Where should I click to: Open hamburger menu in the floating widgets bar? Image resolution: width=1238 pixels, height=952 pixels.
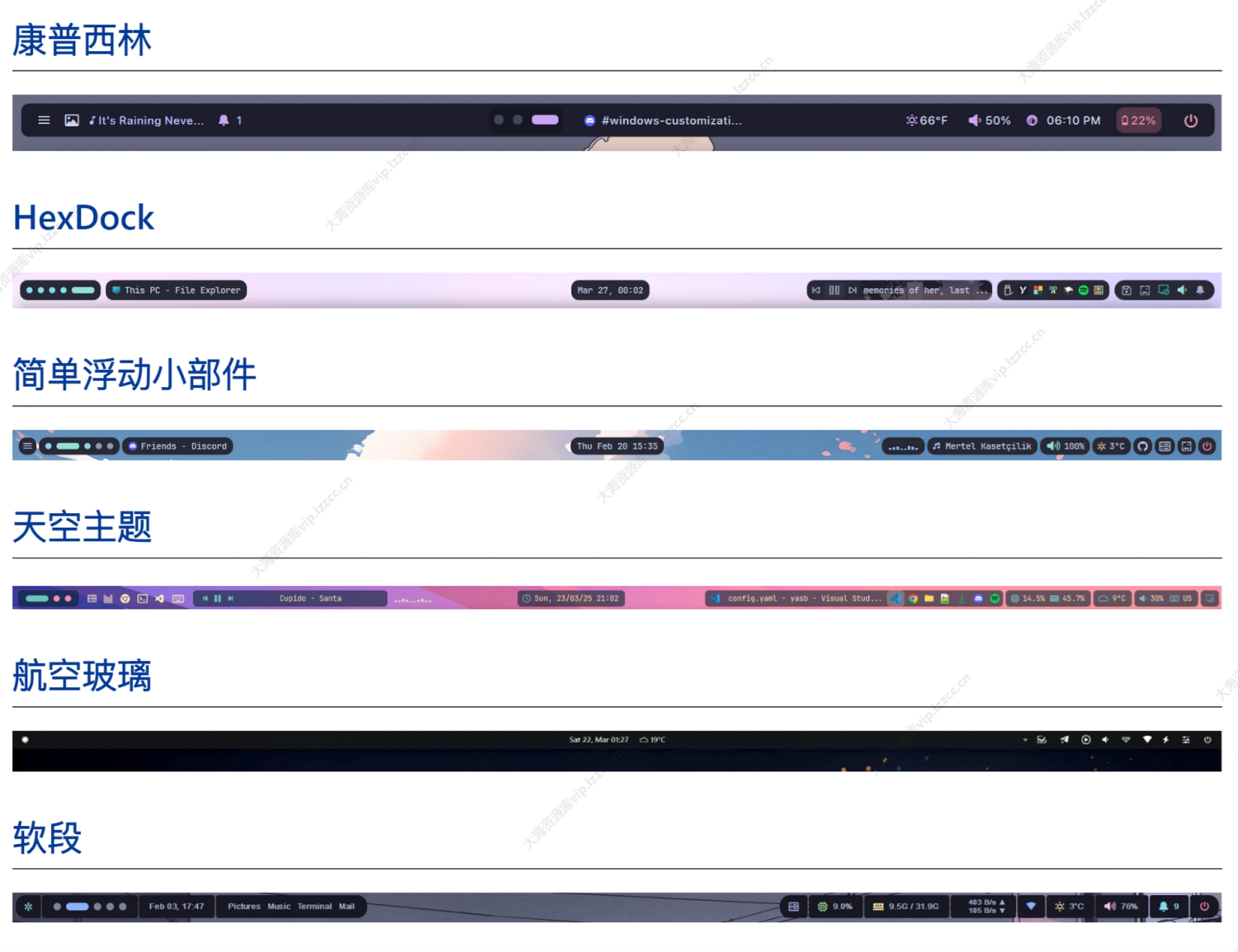[27, 446]
